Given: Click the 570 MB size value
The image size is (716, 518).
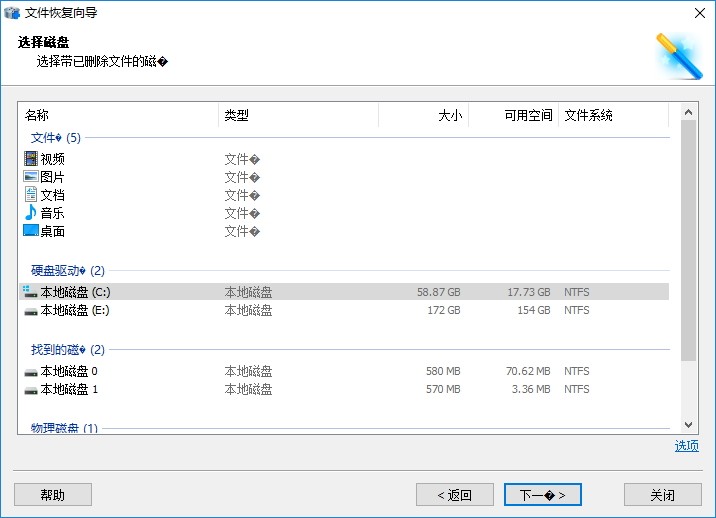Looking at the screenshot, I should click(443, 389).
